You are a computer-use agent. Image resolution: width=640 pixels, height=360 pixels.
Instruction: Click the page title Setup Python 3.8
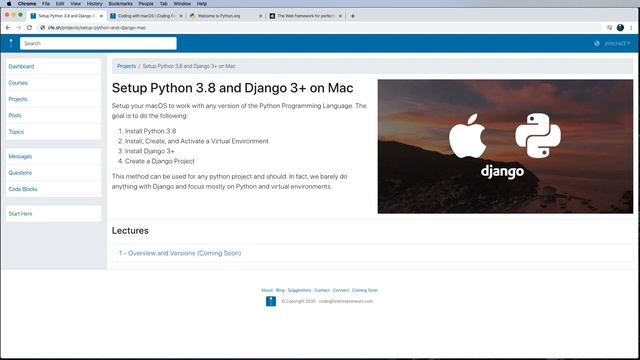(x=233, y=88)
